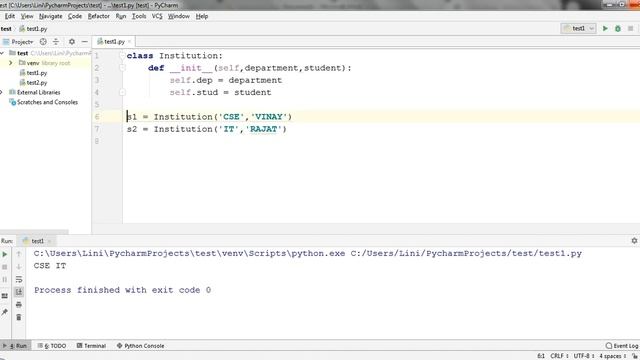This screenshot has height=360, width=640.
Task: Open the Run panel settings gear
Action: pos(634,241)
